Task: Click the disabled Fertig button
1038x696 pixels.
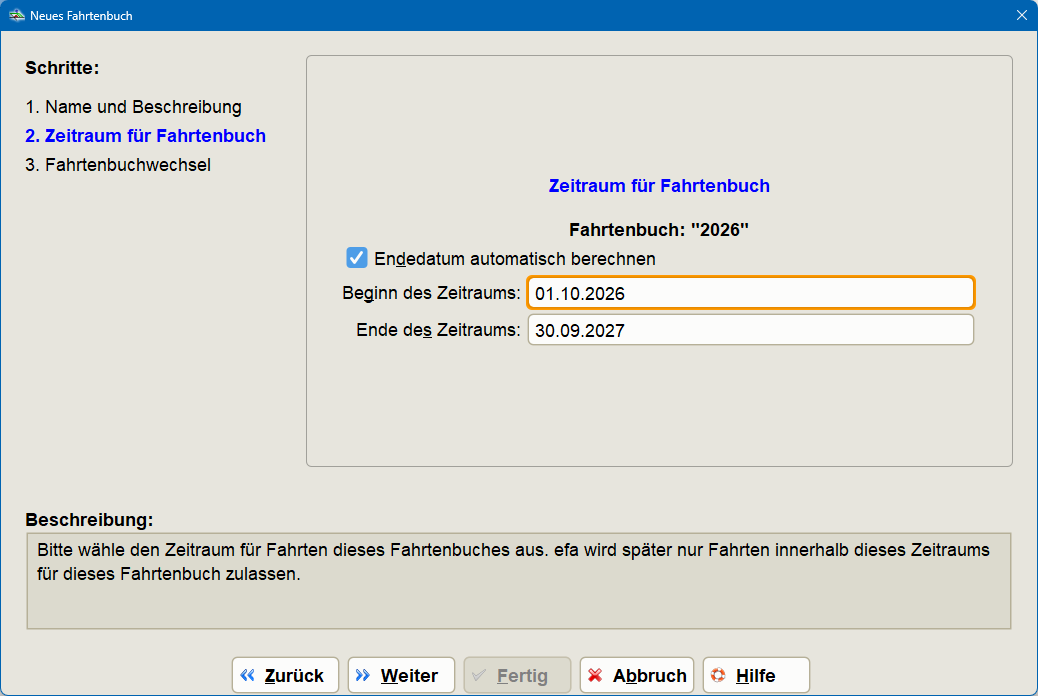Action: tap(517, 675)
